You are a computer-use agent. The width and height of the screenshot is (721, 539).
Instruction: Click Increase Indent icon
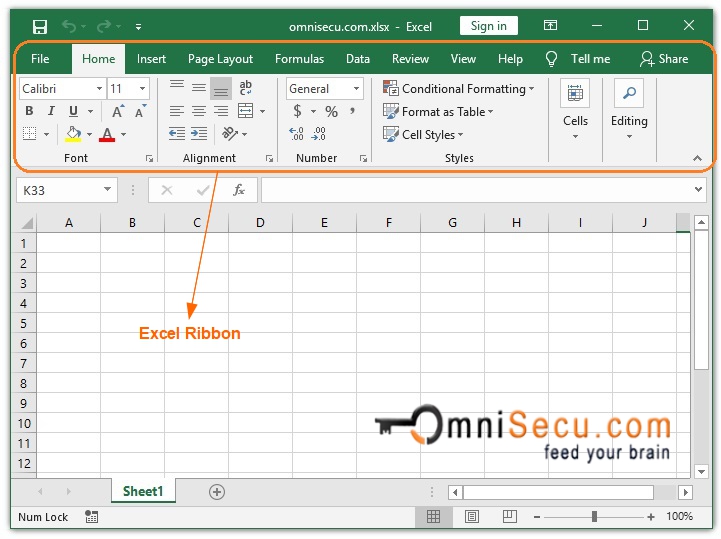click(x=199, y=134)
